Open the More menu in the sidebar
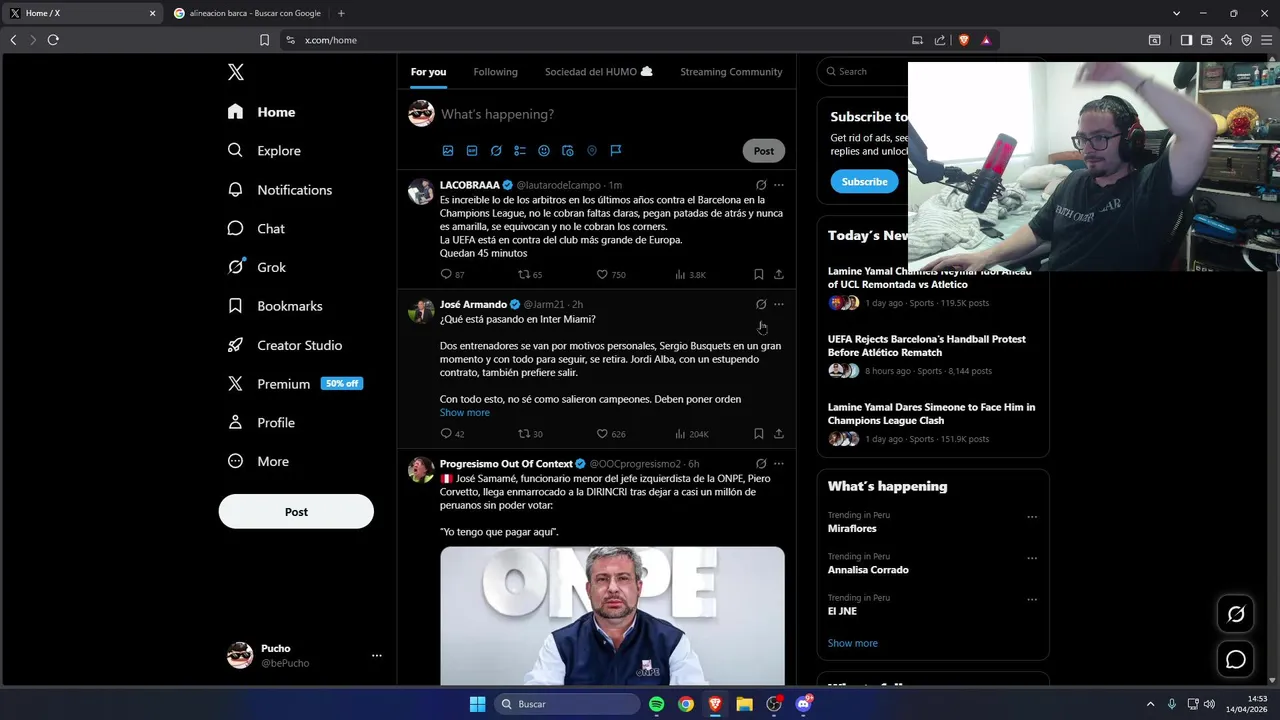The image size is (1280, 720). 258,462
